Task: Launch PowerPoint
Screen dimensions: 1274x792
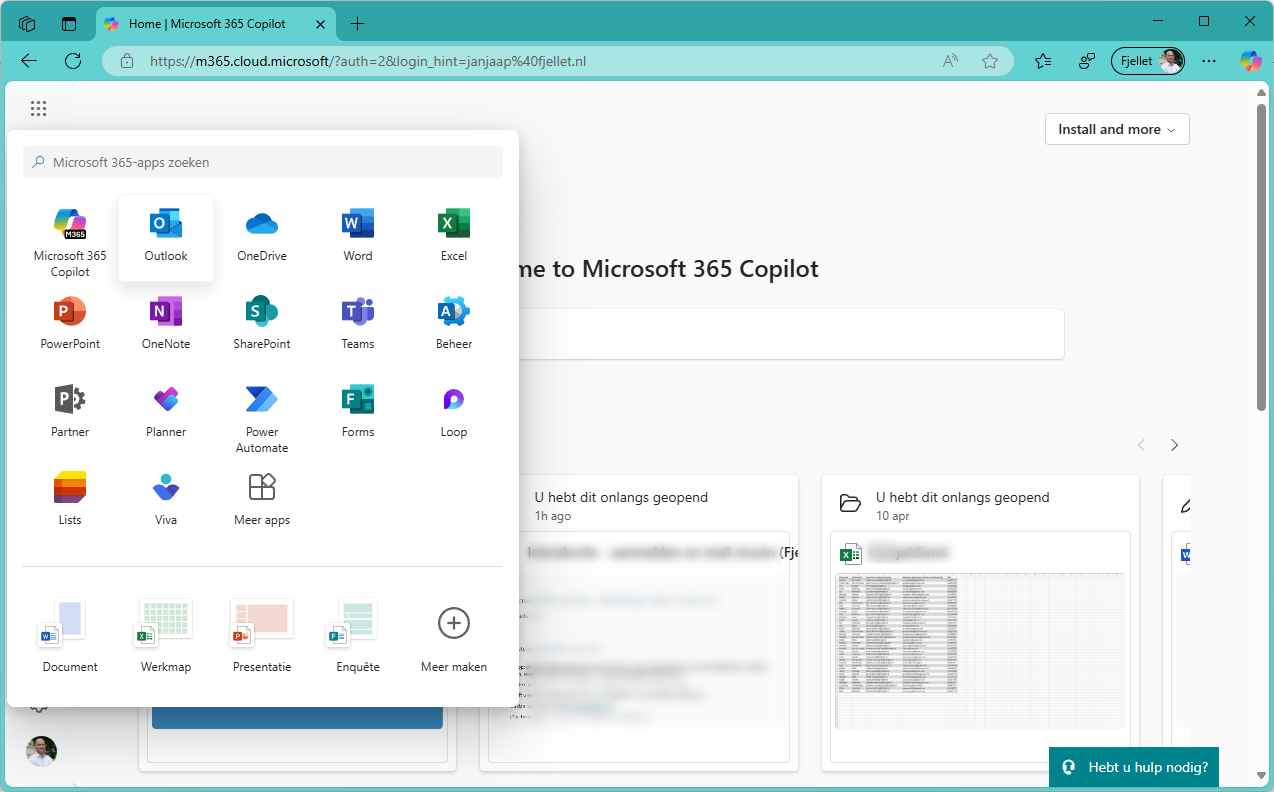Action: click(x=70, y=324)
